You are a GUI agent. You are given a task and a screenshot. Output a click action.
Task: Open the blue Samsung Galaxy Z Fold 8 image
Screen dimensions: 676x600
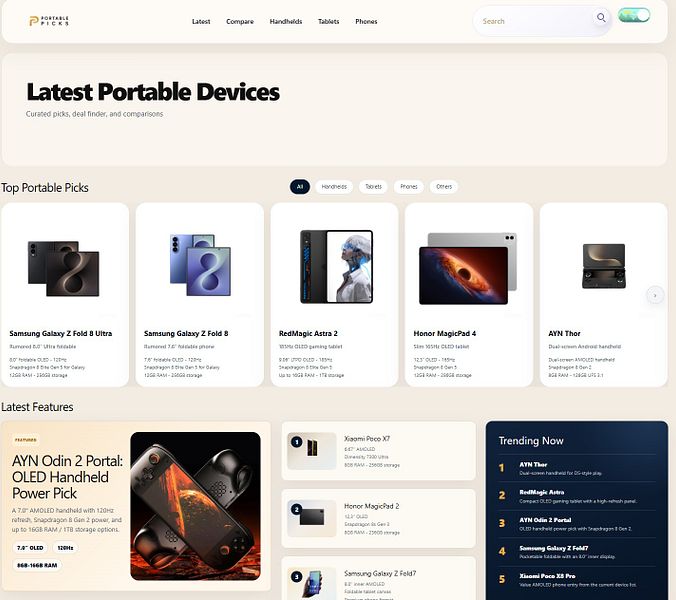click(200, 265)
